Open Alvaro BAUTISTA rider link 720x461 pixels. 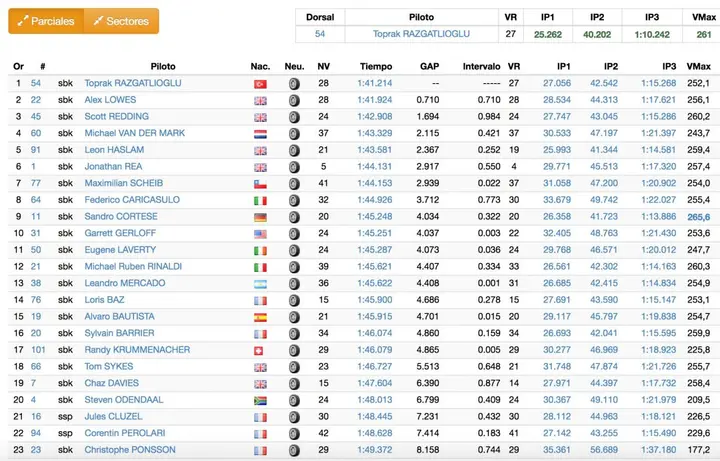(x=119, y=316)
